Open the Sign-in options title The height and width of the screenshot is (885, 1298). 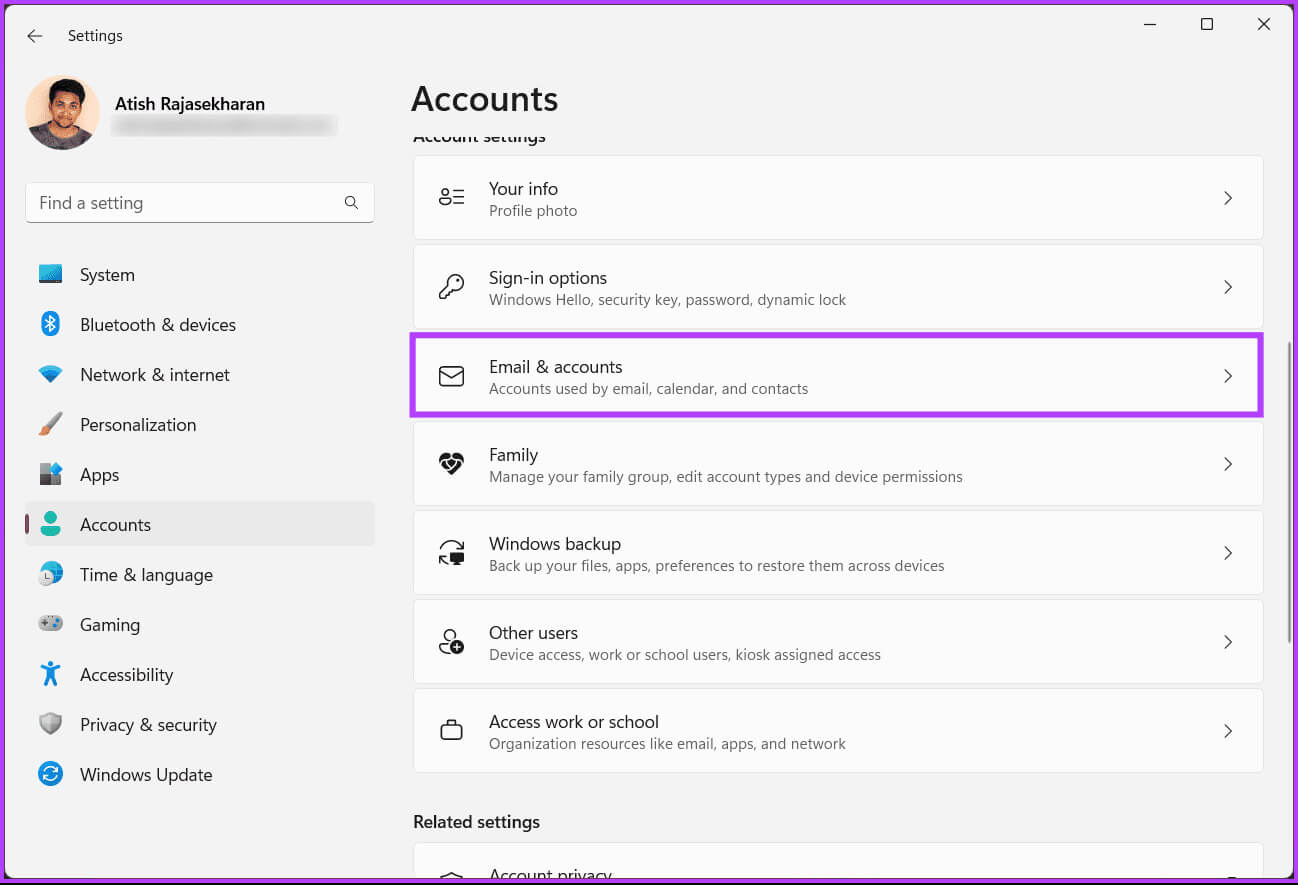pos(548,277)
